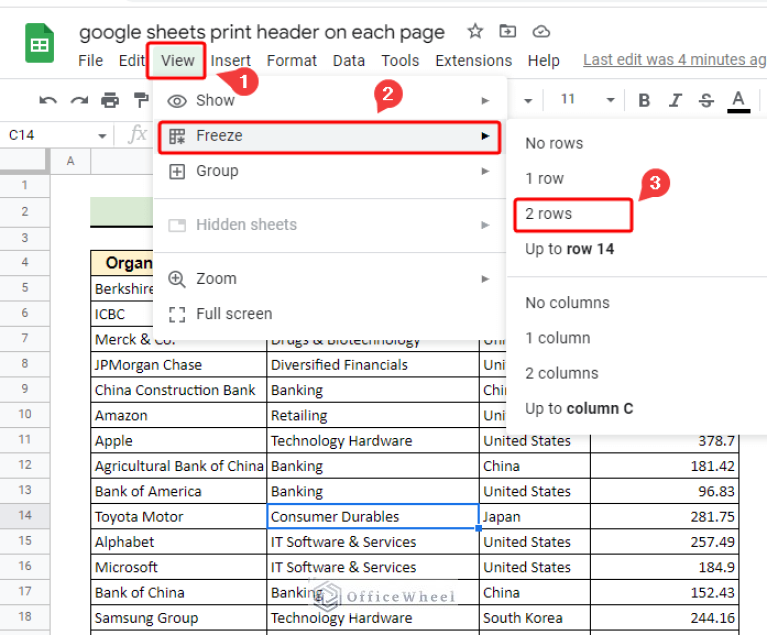Click cell Consumer Durables
767x635 pixels.
point(373,517)
